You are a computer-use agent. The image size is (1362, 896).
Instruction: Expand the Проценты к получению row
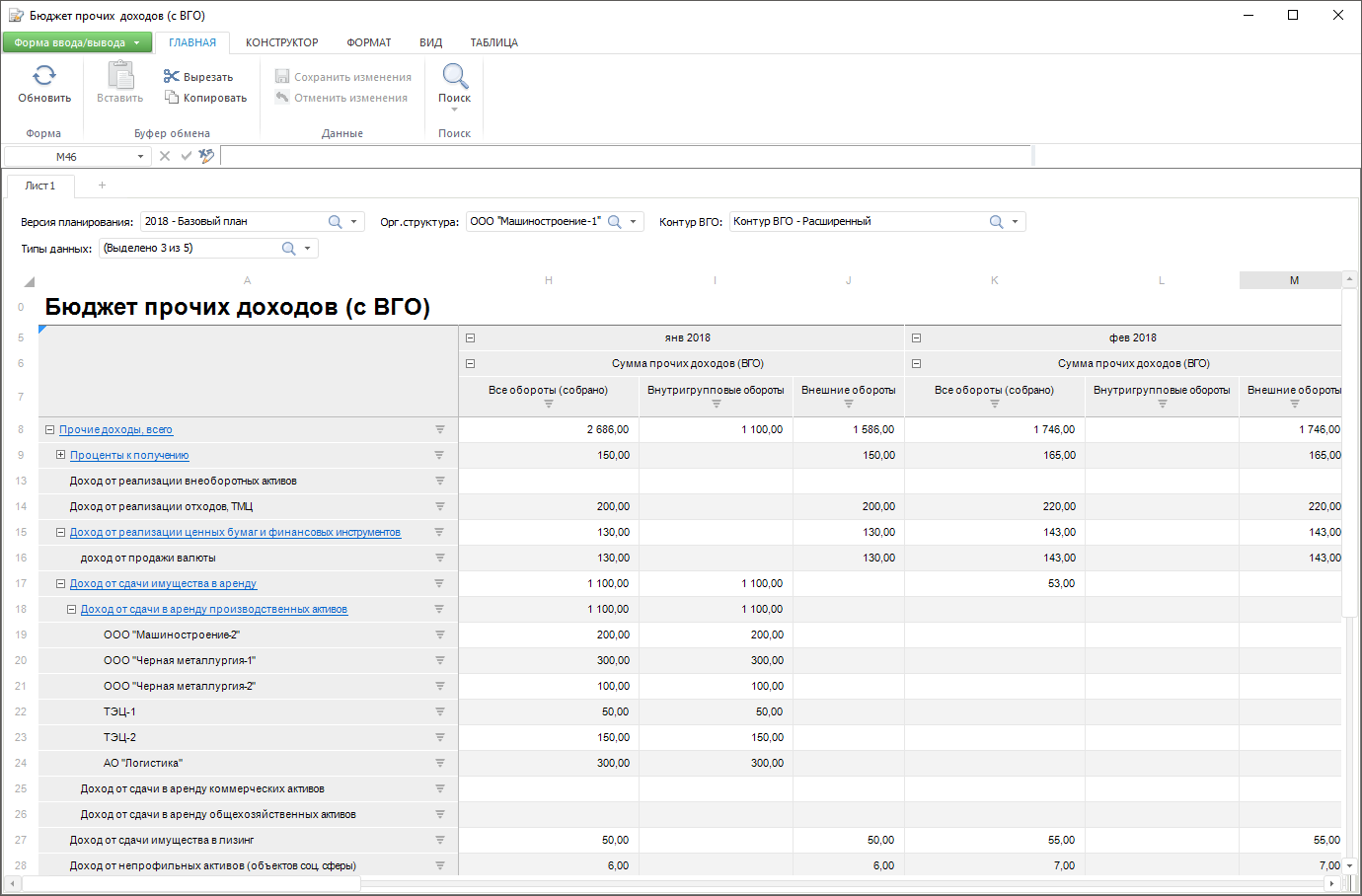[61, 455]
